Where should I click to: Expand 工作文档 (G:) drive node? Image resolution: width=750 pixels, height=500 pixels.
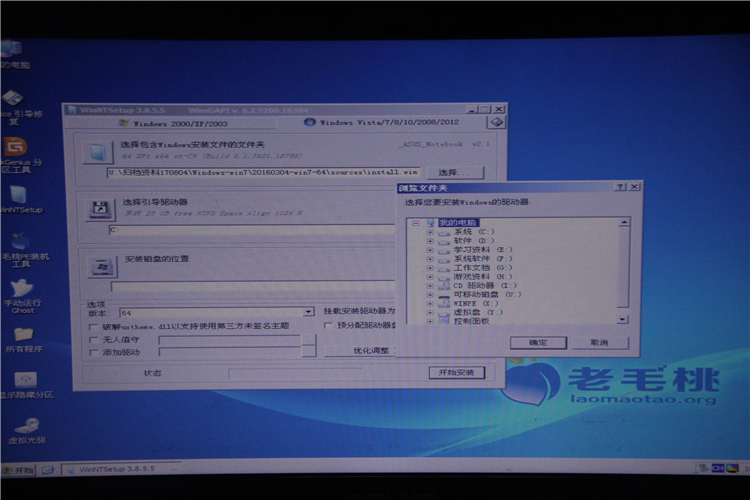click(x=430, y=268)
